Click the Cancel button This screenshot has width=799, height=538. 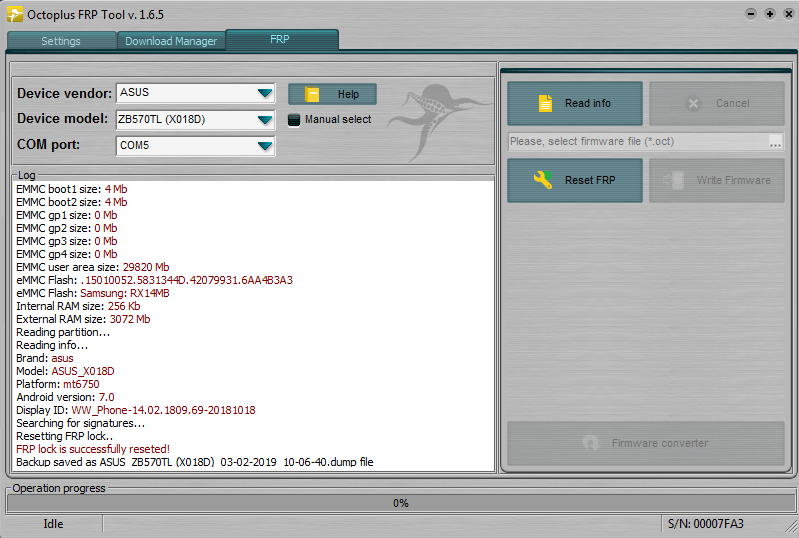716,103
